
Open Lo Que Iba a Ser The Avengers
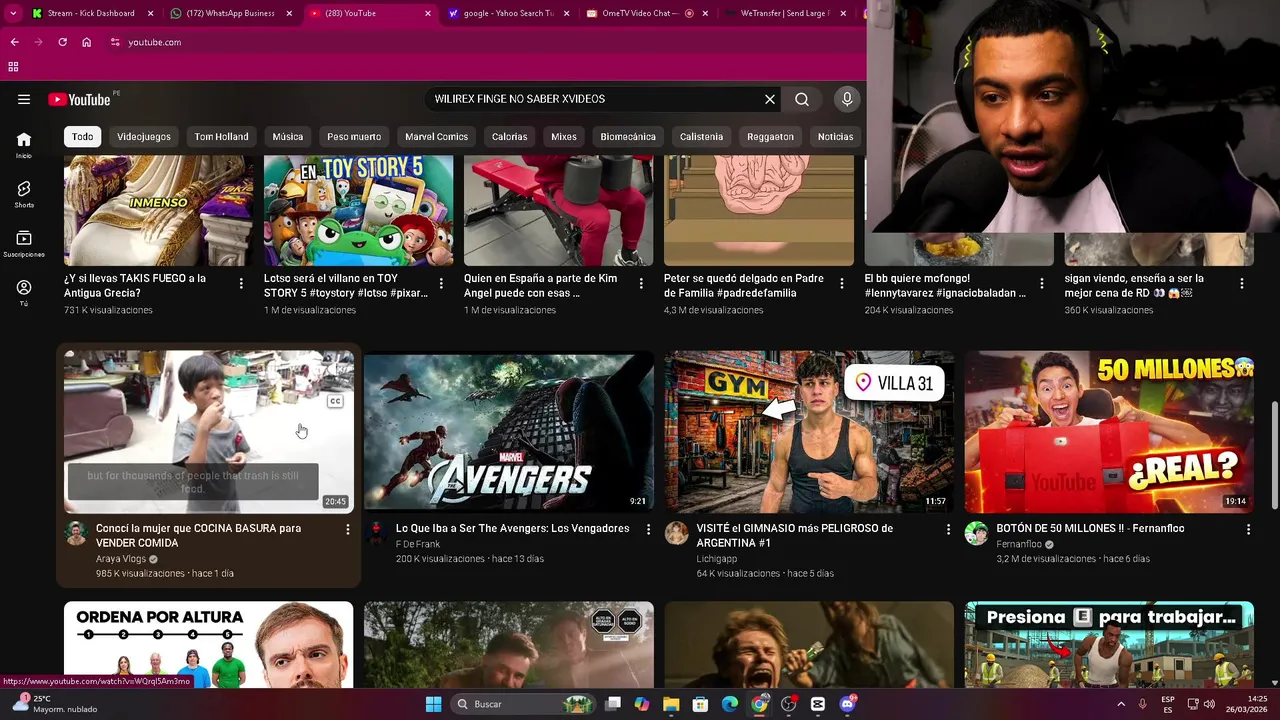pyautogui.click(x=513, y=528)
